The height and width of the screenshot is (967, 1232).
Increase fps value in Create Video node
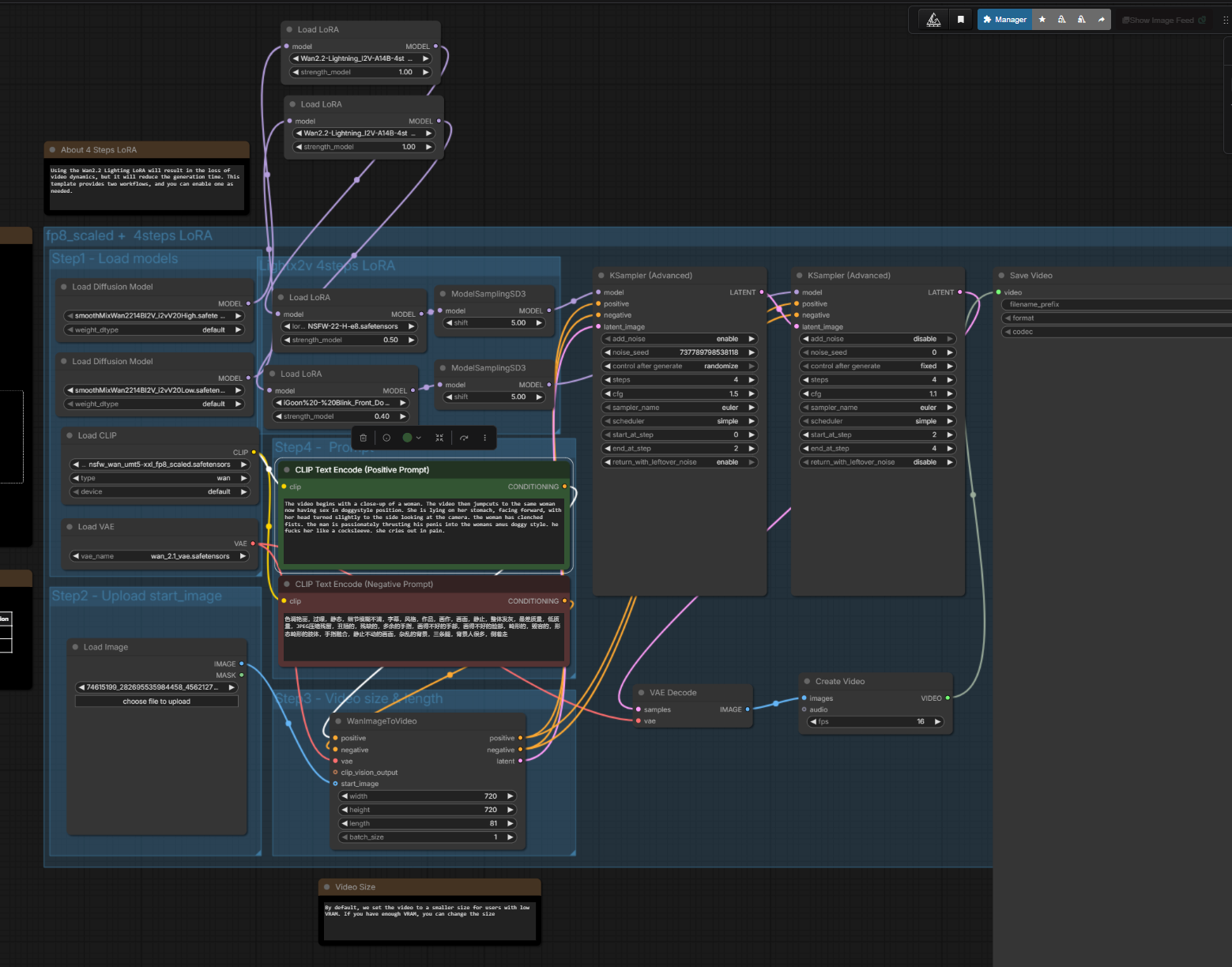[938, 721]
